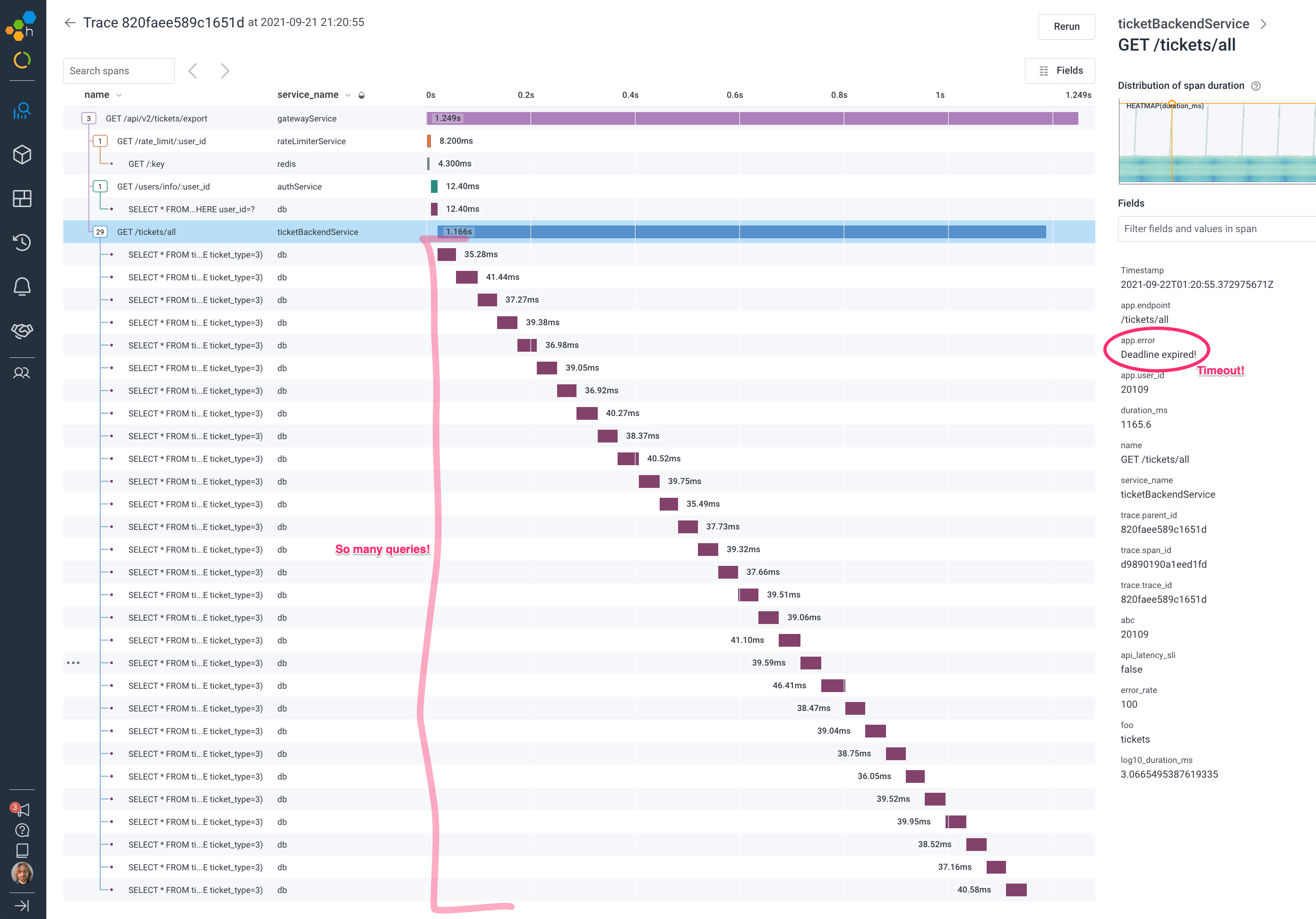Collapse the GET /api/v2/tickets/export root span

click(x=88, y=119)
